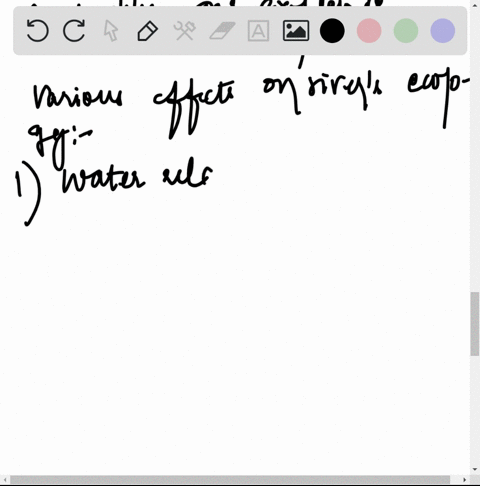
Task: Select the pen drawing tool
Action: [148, 31]
